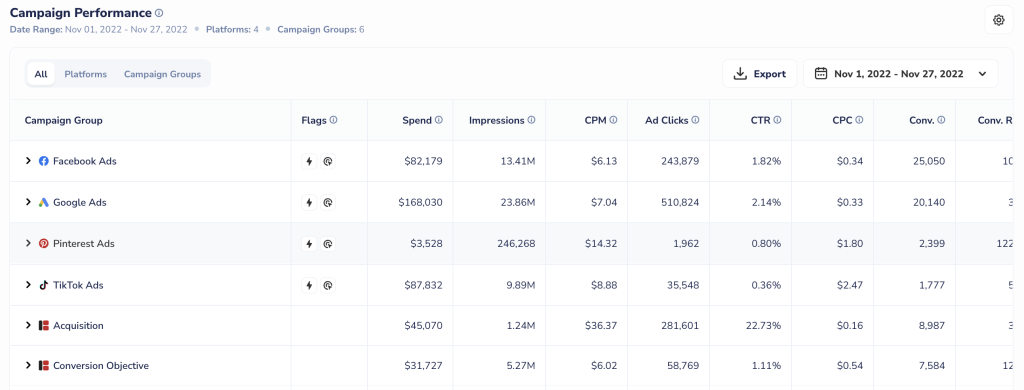Click the info icon beside CTR header

(x=777, y=120)
